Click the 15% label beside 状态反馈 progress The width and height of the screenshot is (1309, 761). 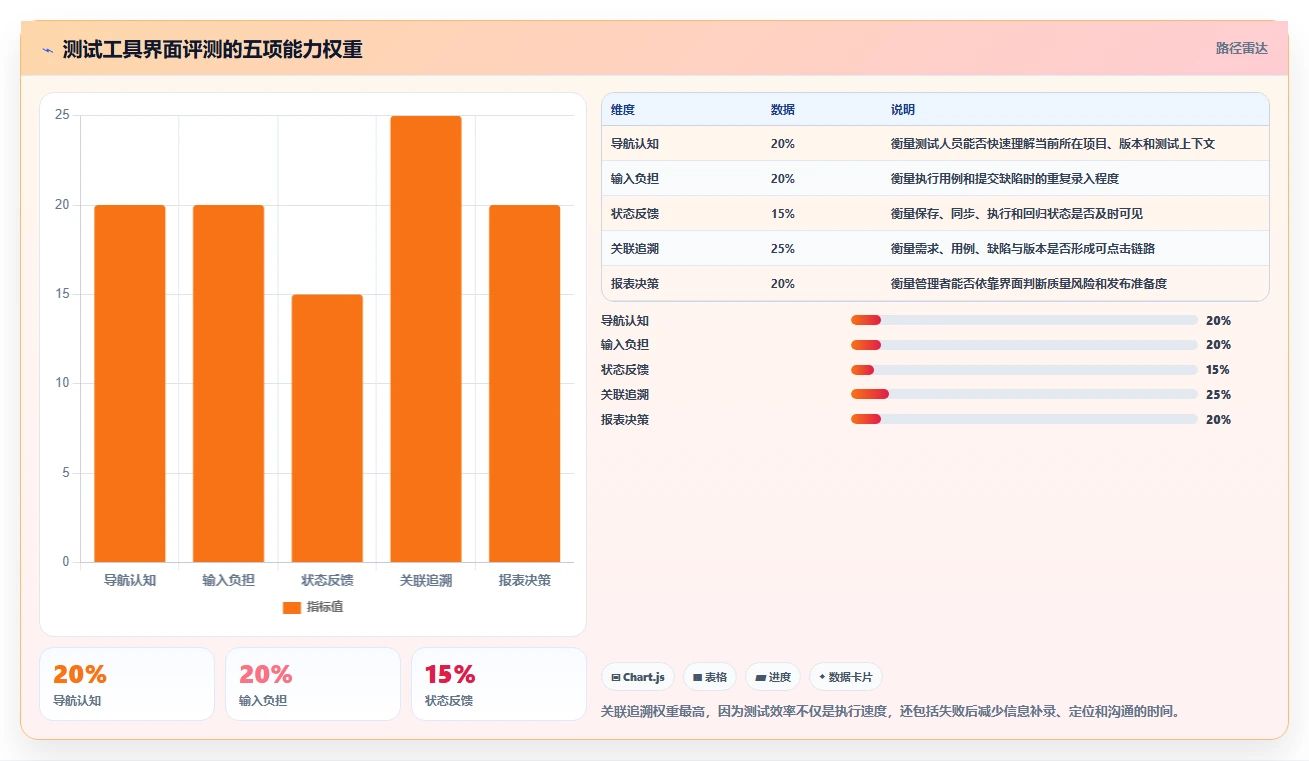[x=1218, y=370]
